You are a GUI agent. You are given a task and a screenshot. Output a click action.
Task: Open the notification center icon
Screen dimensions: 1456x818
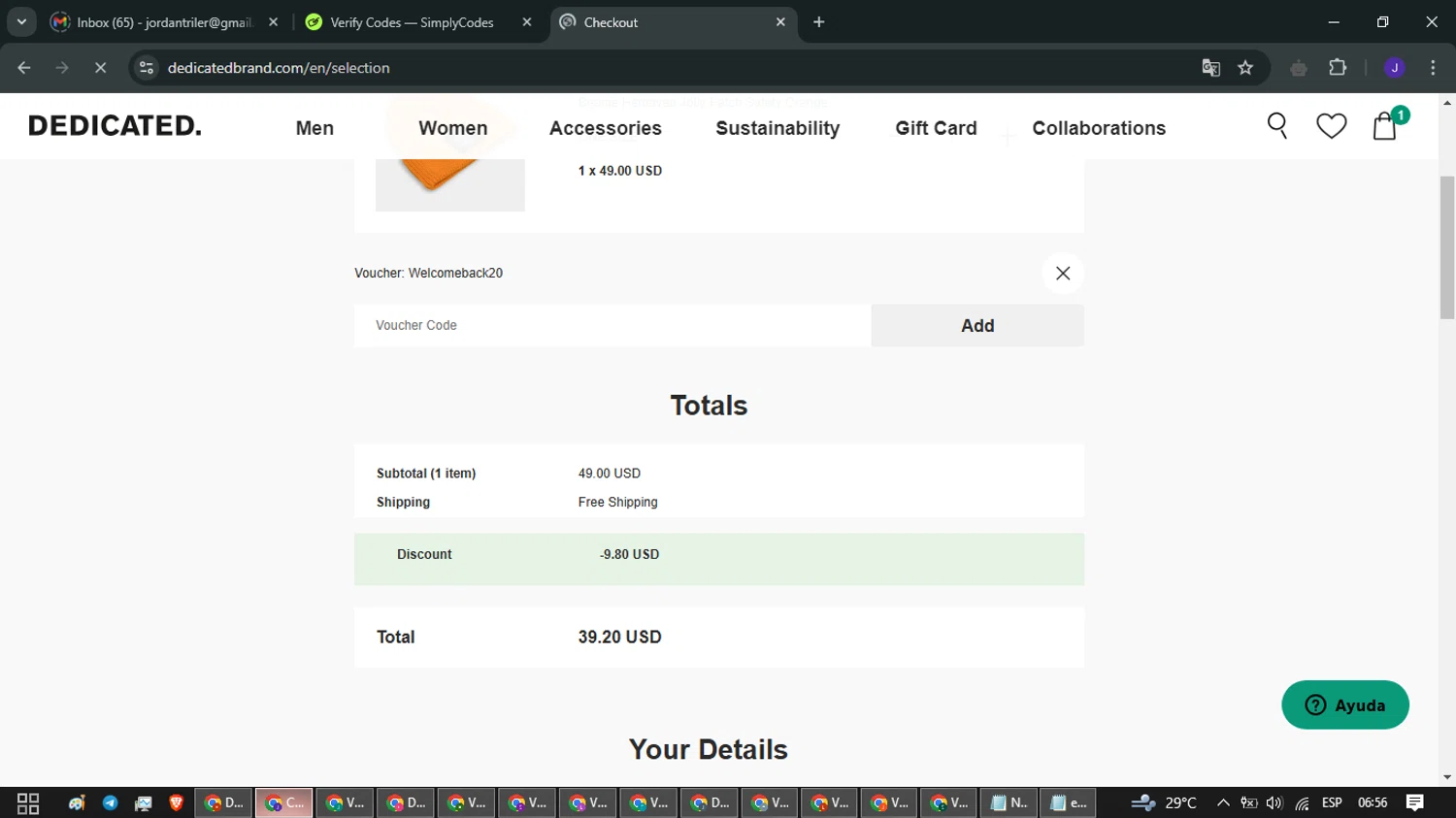point(1415,803)
